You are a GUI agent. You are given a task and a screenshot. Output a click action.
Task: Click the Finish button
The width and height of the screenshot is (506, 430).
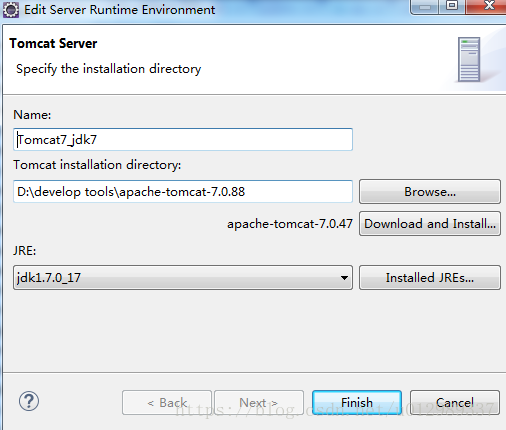click(357, 403)
